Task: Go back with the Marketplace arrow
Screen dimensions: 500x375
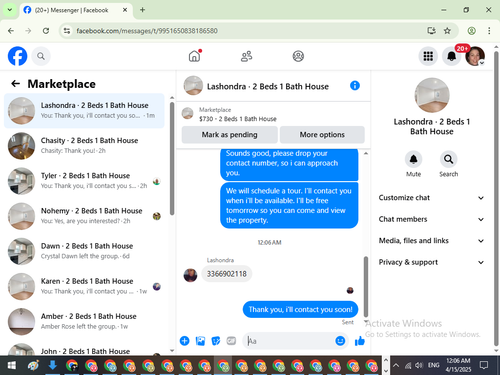Action: [x=16, y=84]
